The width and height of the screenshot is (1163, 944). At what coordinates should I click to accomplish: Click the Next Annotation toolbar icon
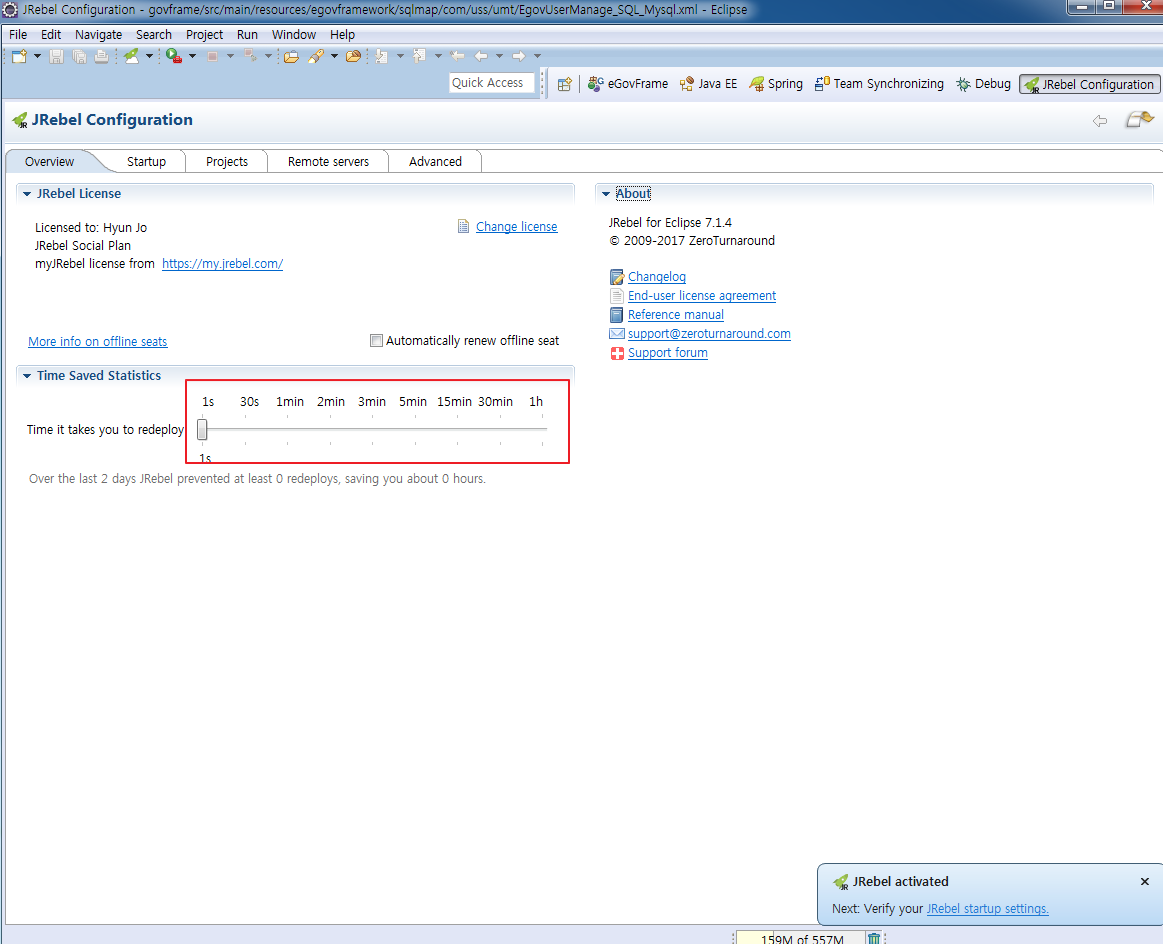coord(381,56)
